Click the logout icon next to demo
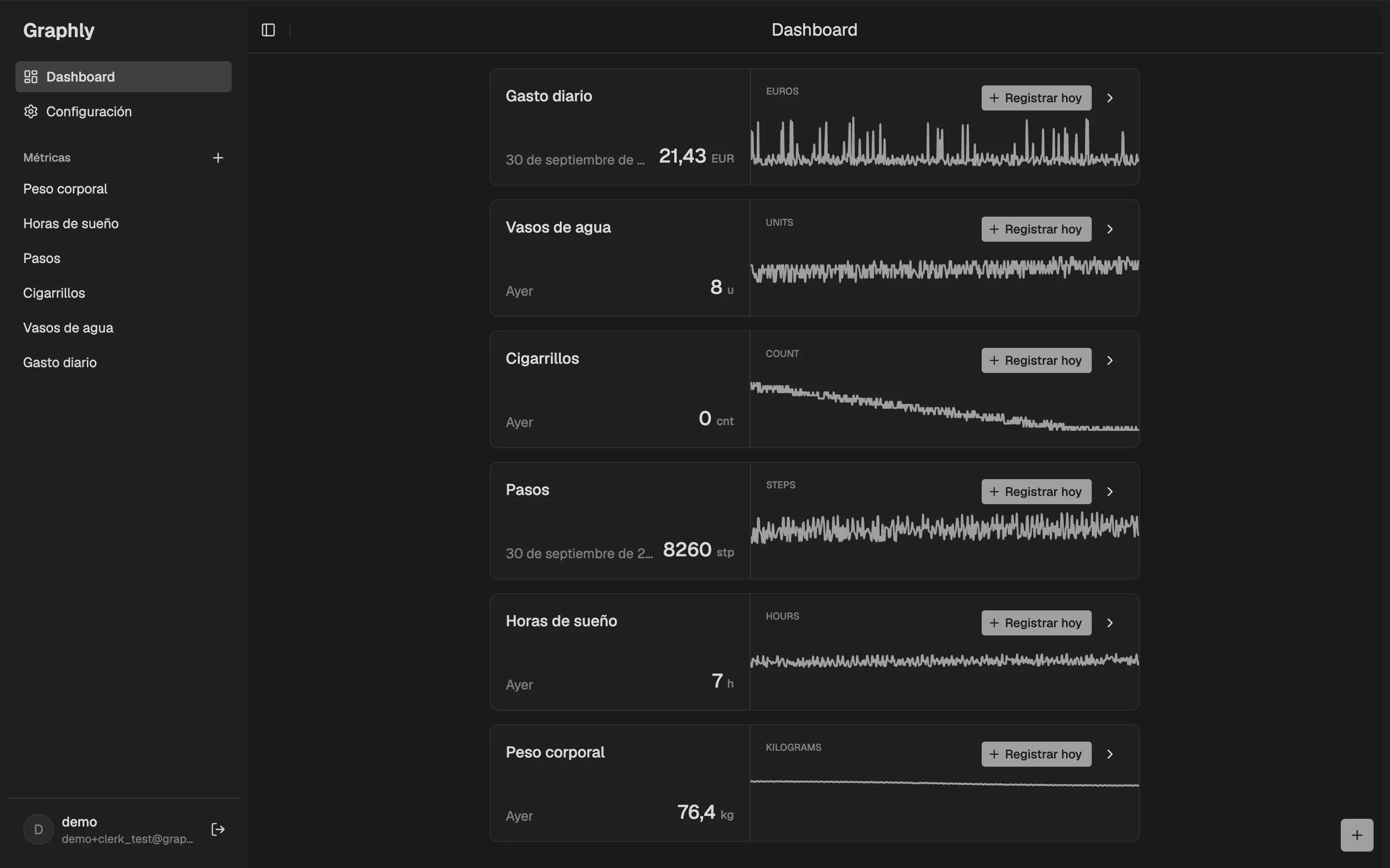 (x=218, y=829)
